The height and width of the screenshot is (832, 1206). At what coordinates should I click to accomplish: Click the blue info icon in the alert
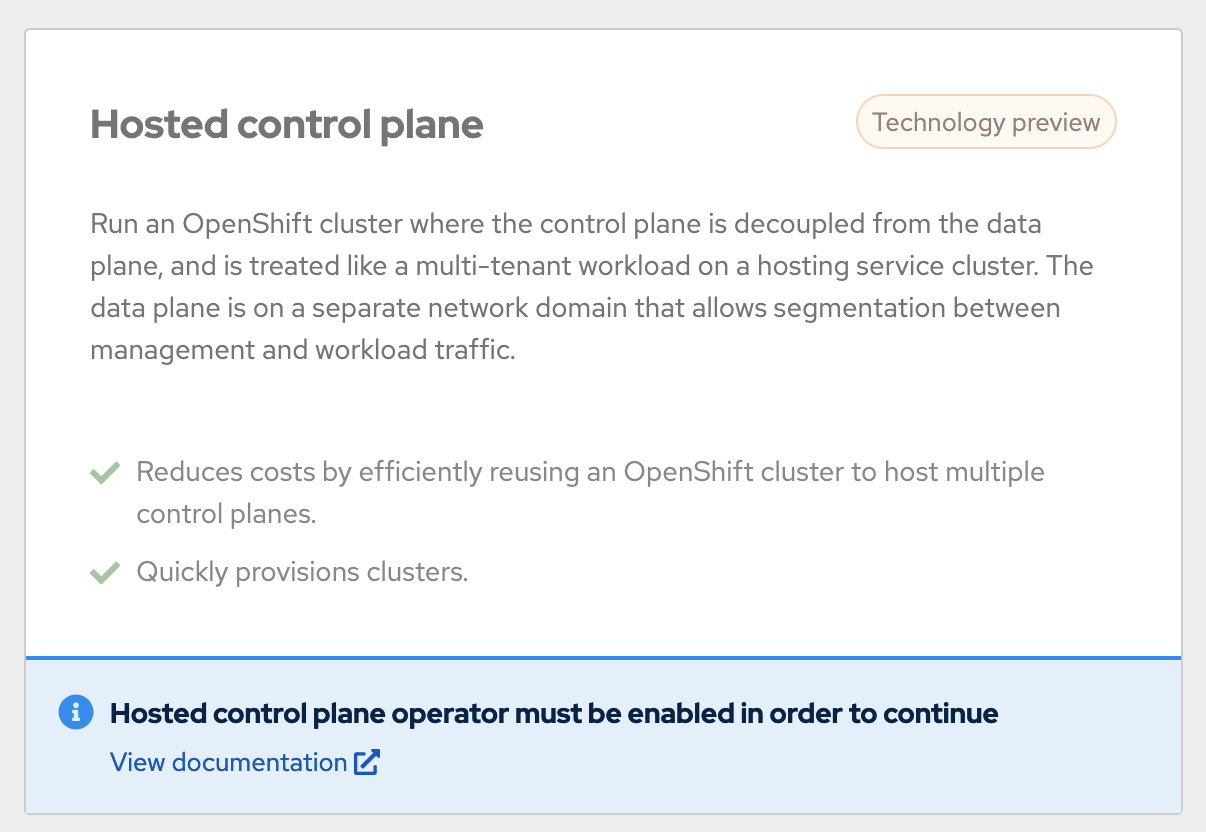pyautogui.click(x=76, y=712)
